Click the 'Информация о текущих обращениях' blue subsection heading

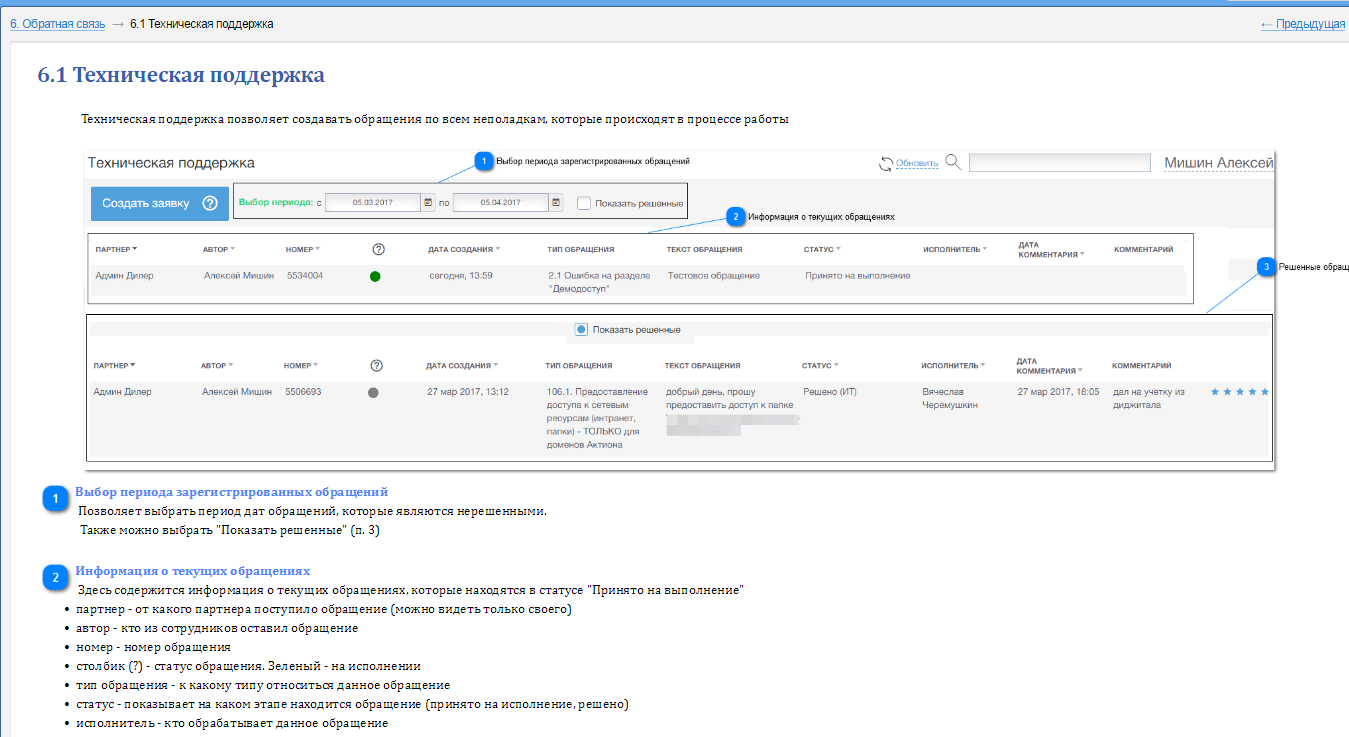[193, 571]
